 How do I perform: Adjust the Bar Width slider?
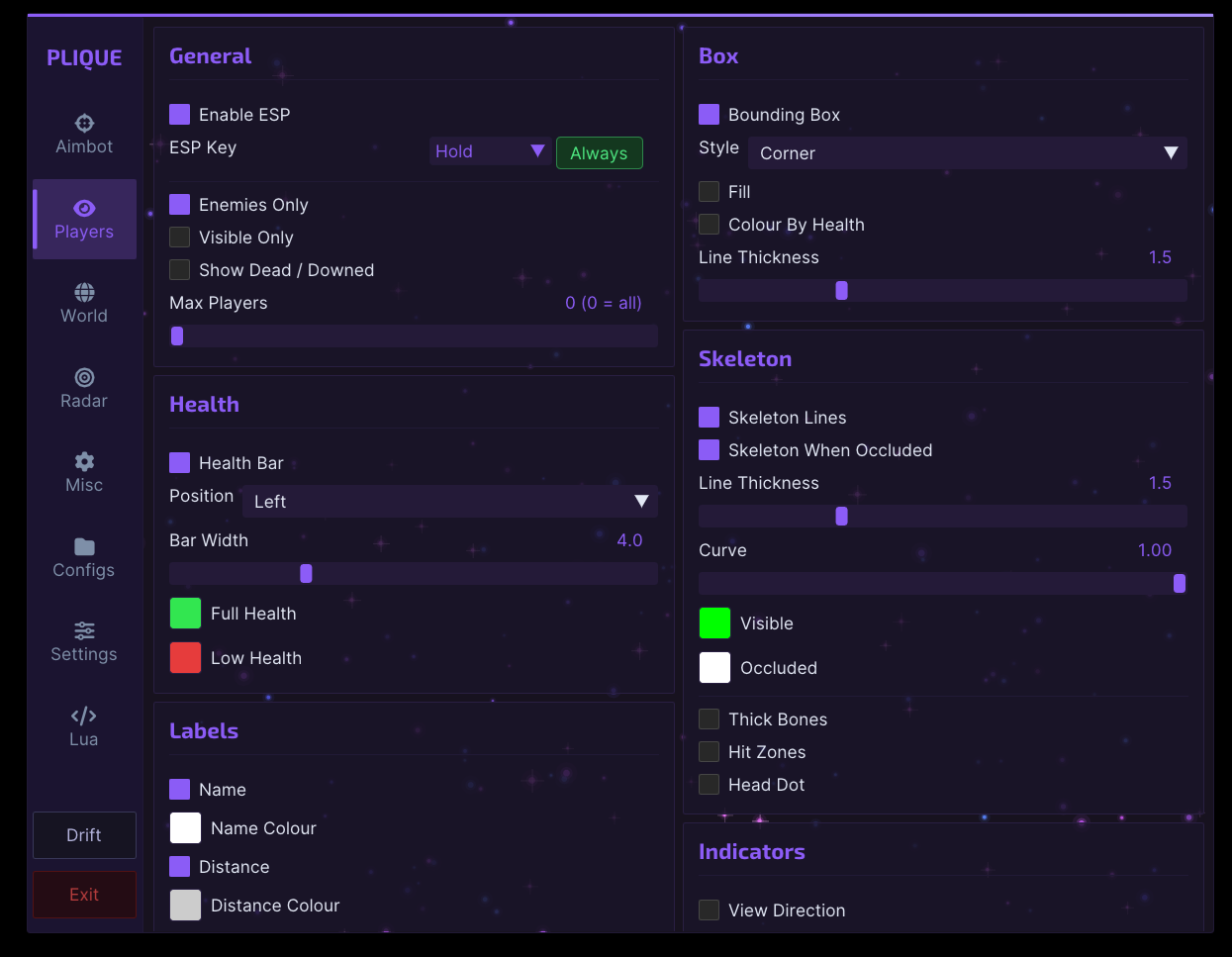coord(414,573)
